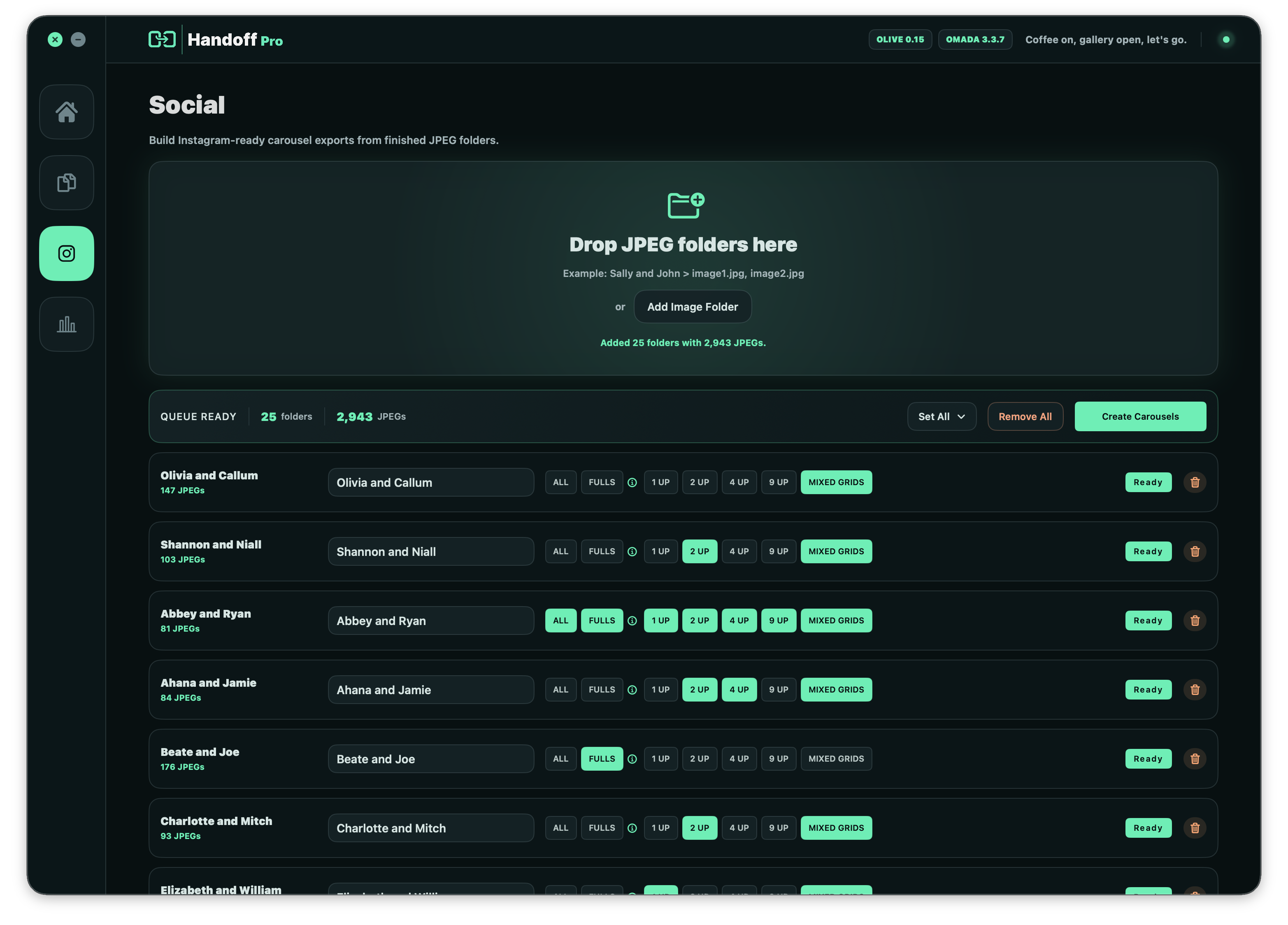Show Fulls info for Beate and Joe
Viewport: 1288px width, 925px height.
(x=632, y=759)
